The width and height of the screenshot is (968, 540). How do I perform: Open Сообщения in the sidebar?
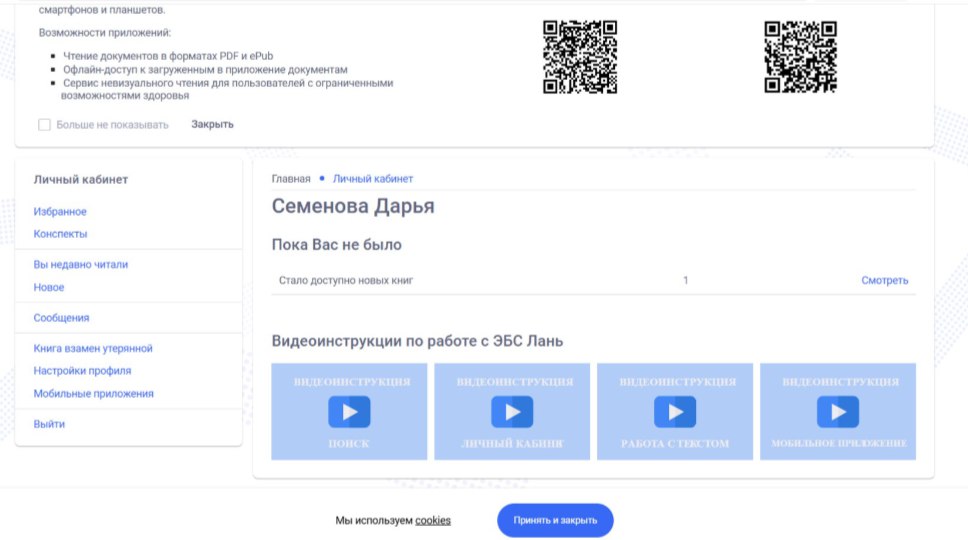click(61, 318)
